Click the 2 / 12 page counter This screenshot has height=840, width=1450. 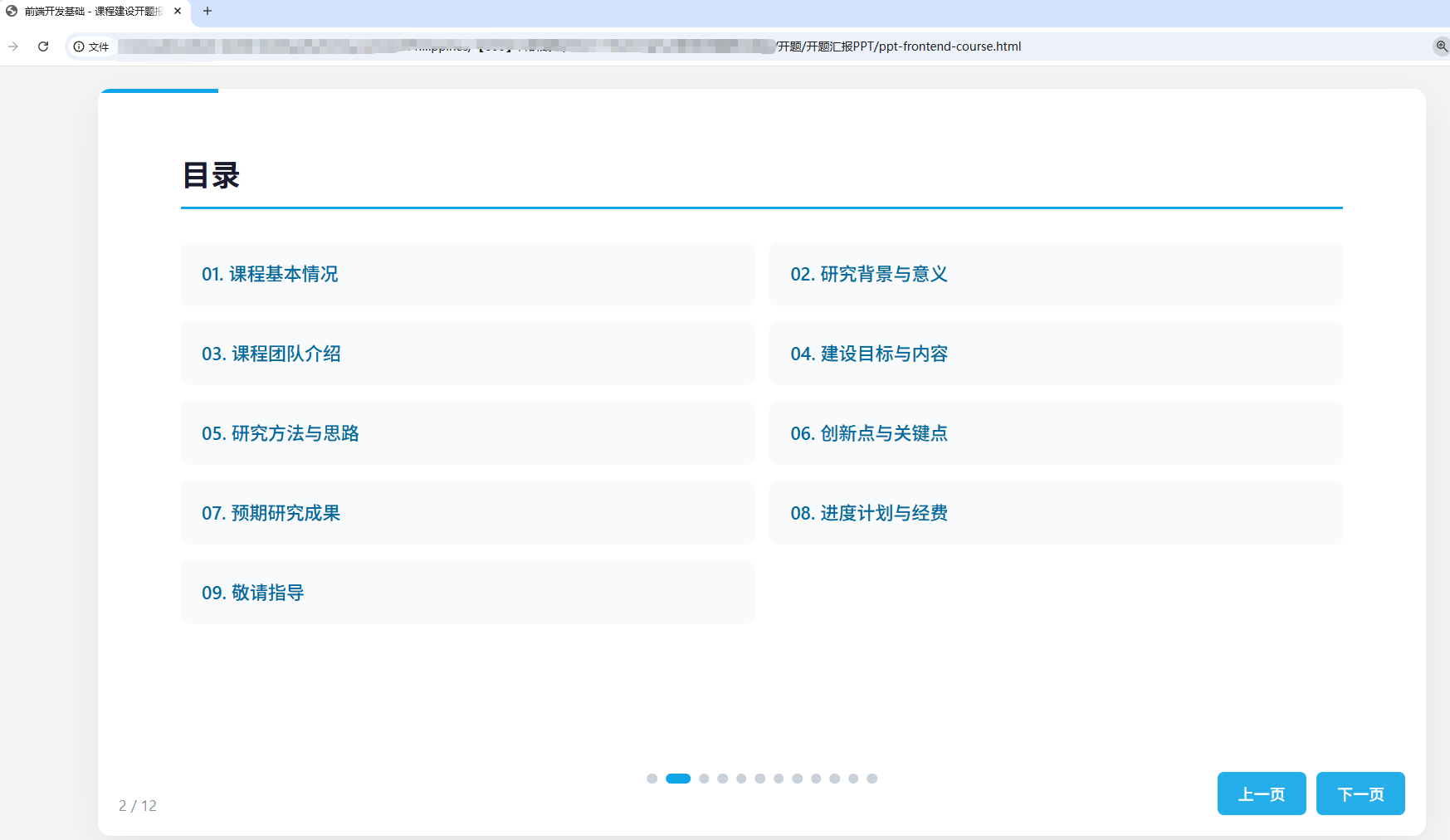(138, 806)
